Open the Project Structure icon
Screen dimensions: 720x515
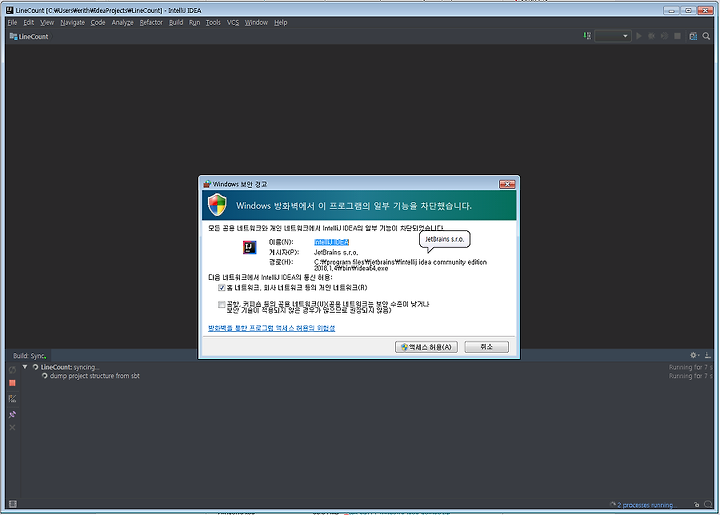[693, 36]
